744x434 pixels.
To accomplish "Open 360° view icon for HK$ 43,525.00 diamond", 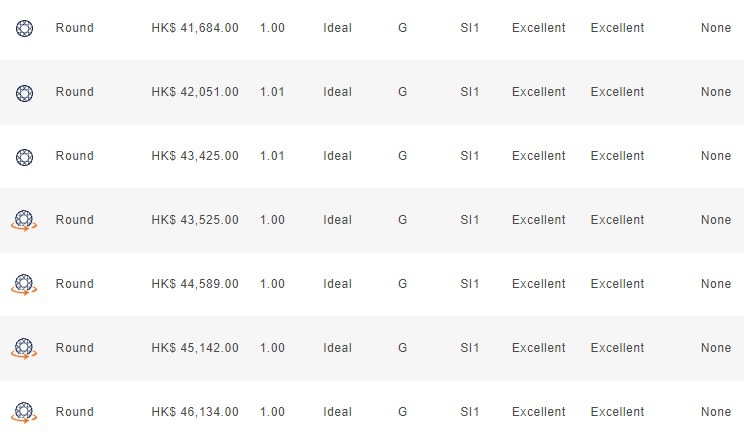I will (24, 221).
